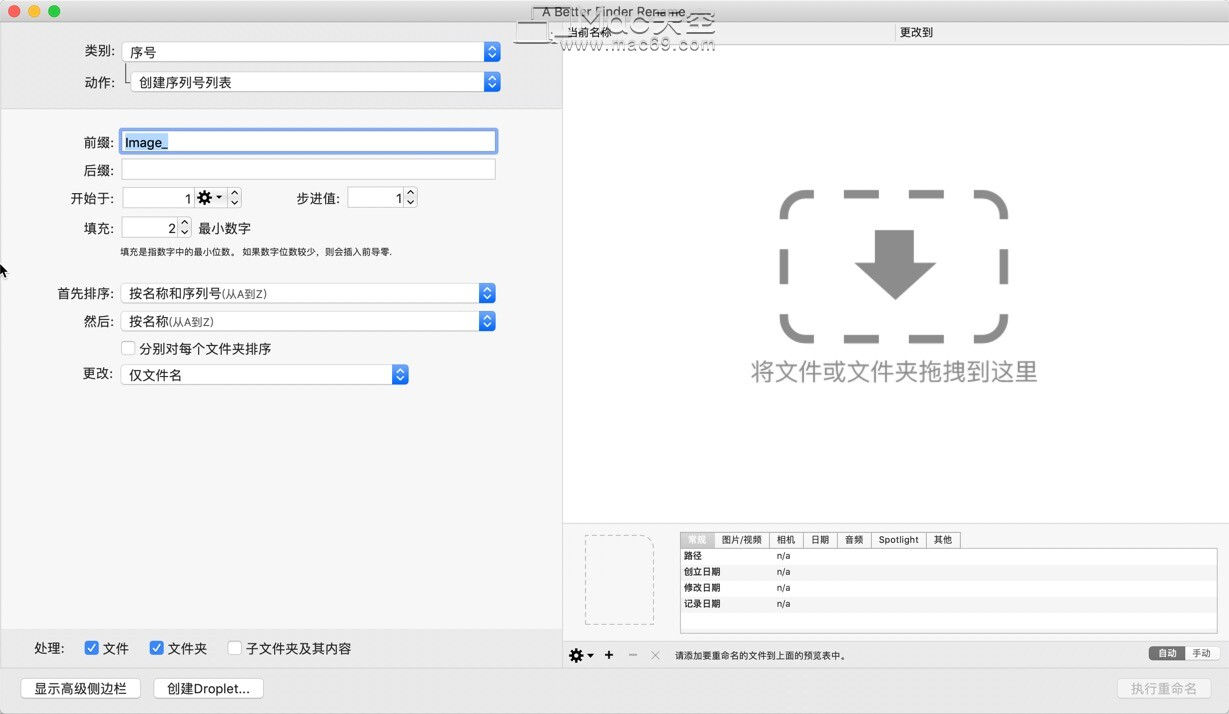The height and width of the screenshot is (714, 1229).
Task: Click the 前缀 input field
Action: [x=308, y=142]
